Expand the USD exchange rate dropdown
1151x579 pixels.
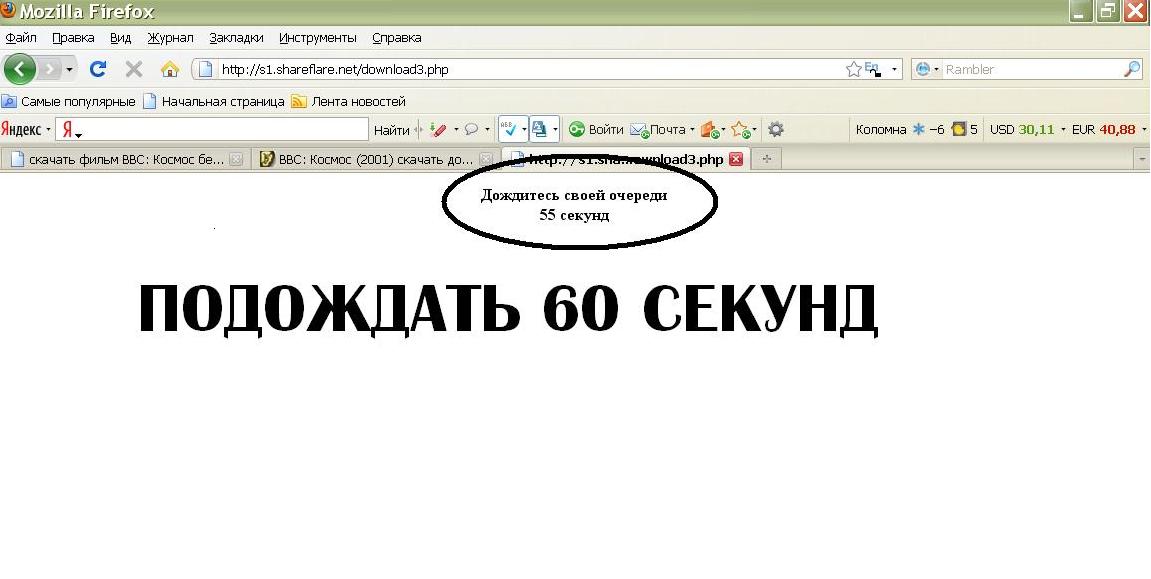pos(1062,129)
